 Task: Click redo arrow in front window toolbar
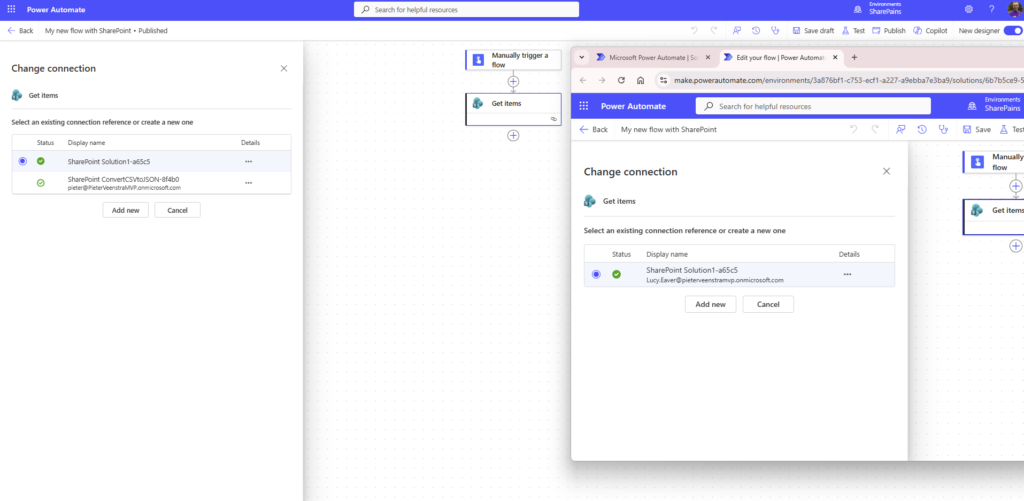click(875, 129)
